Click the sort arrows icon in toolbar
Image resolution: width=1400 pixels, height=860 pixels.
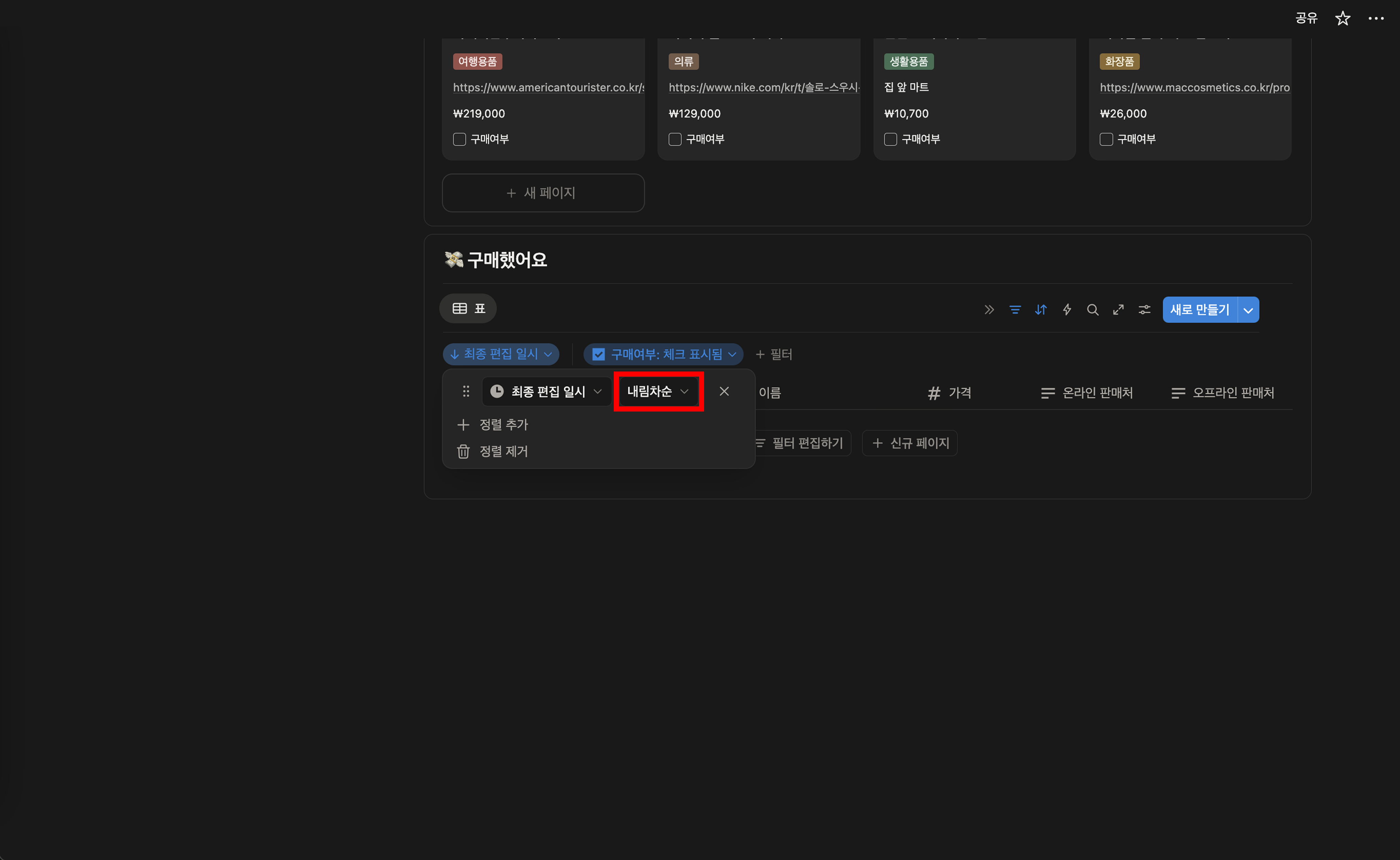pos(1040,310)
